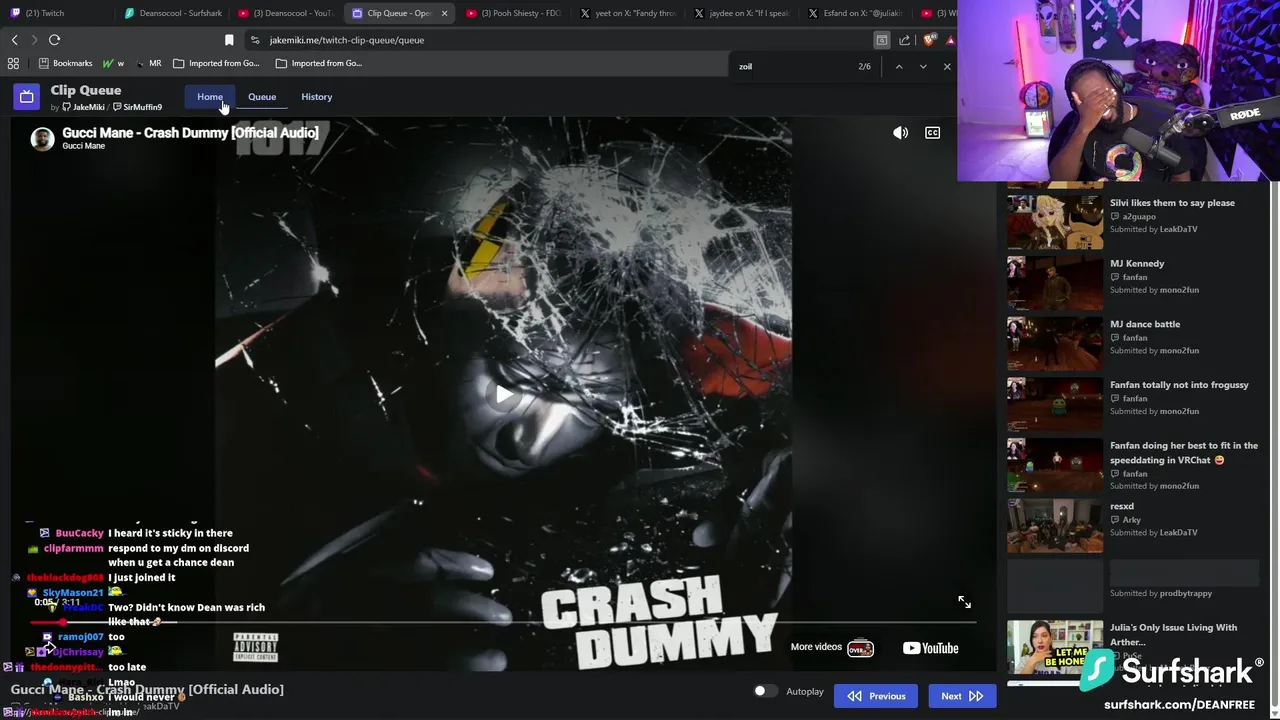Switch to the Twitch browser tab

coord(58,13)
